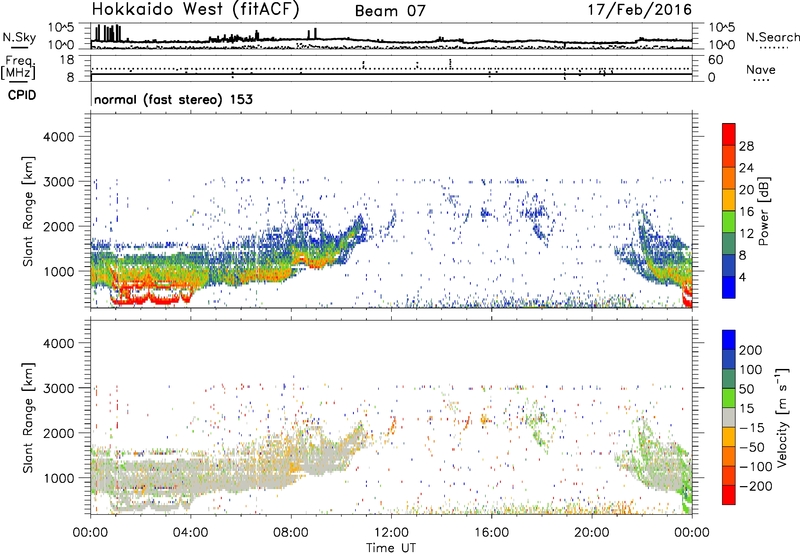
Task: Click 'Slant Range [km]' label of velocity panel
Action: coord(28,418)
